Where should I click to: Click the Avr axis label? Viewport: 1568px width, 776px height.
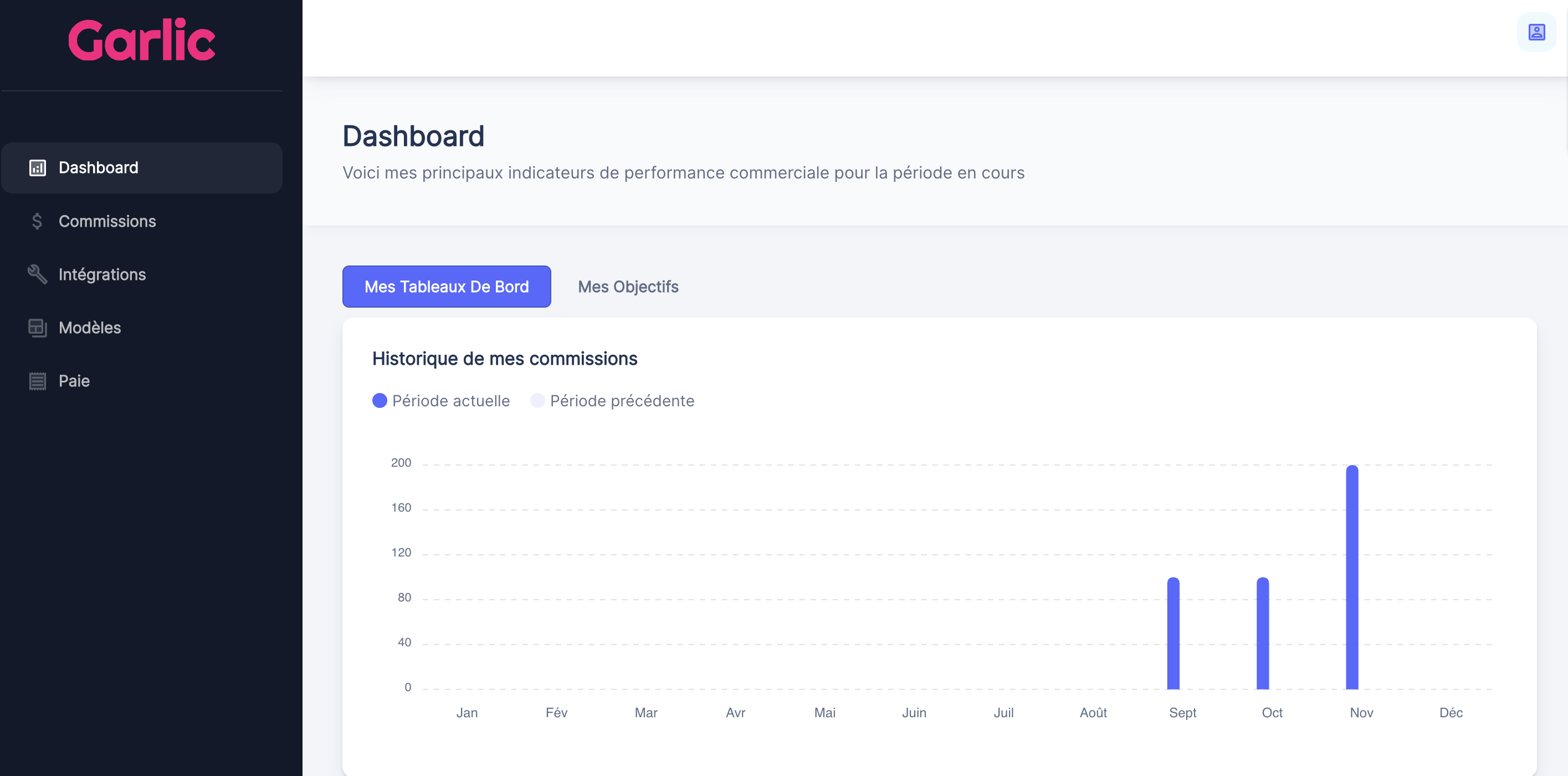[735, 712]
